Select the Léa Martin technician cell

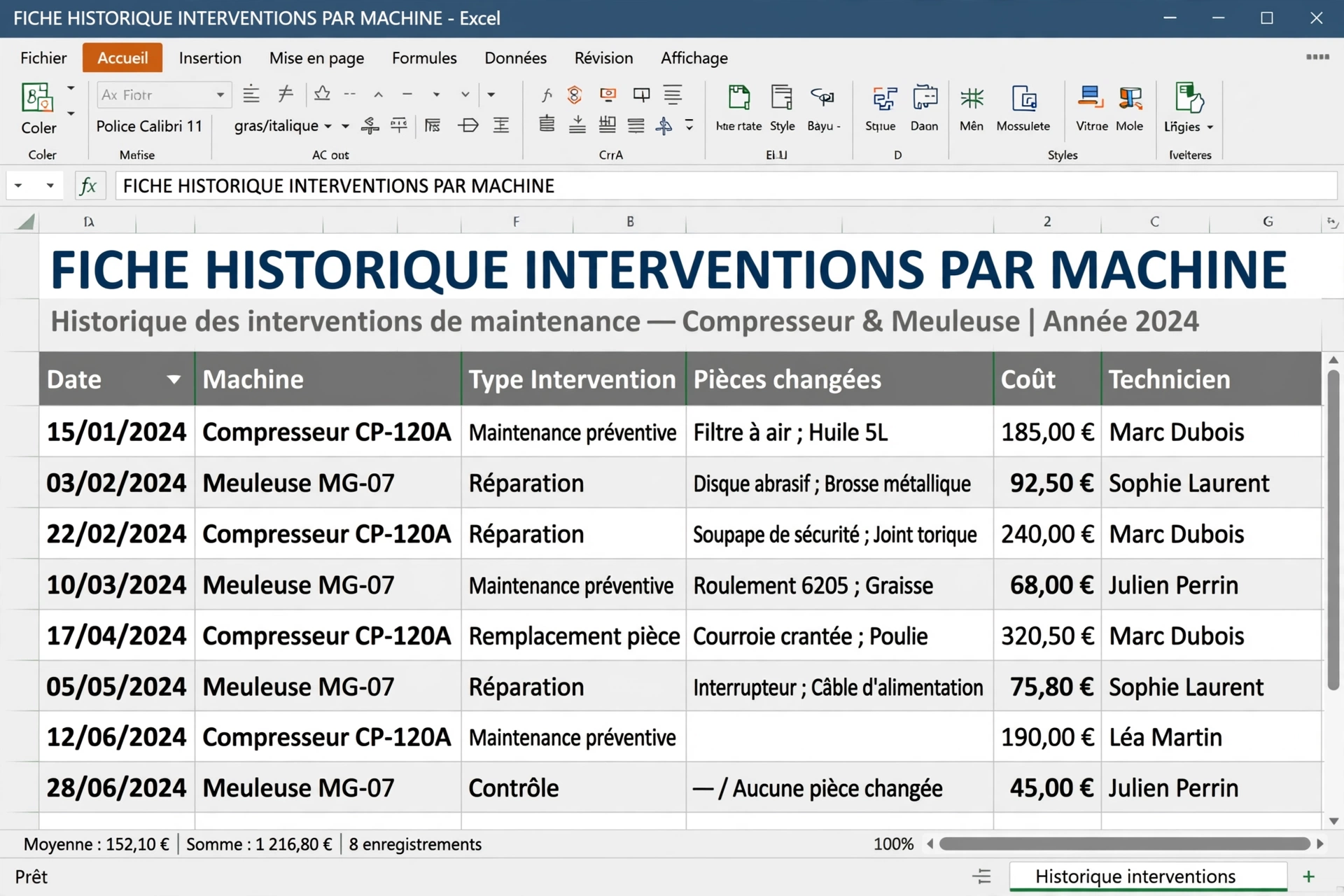click(1212, 737)
